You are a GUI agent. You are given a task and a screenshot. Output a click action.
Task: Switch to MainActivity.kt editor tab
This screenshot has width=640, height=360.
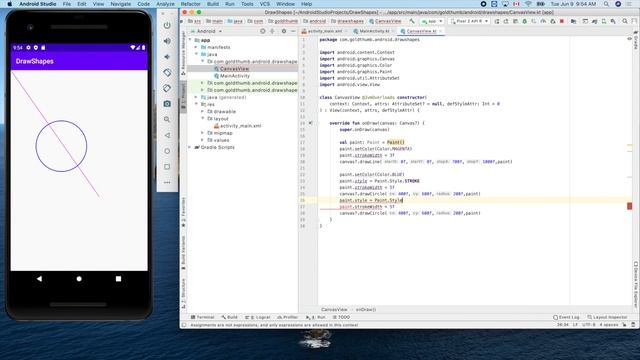pyautogui.click(x=374, y=31)
